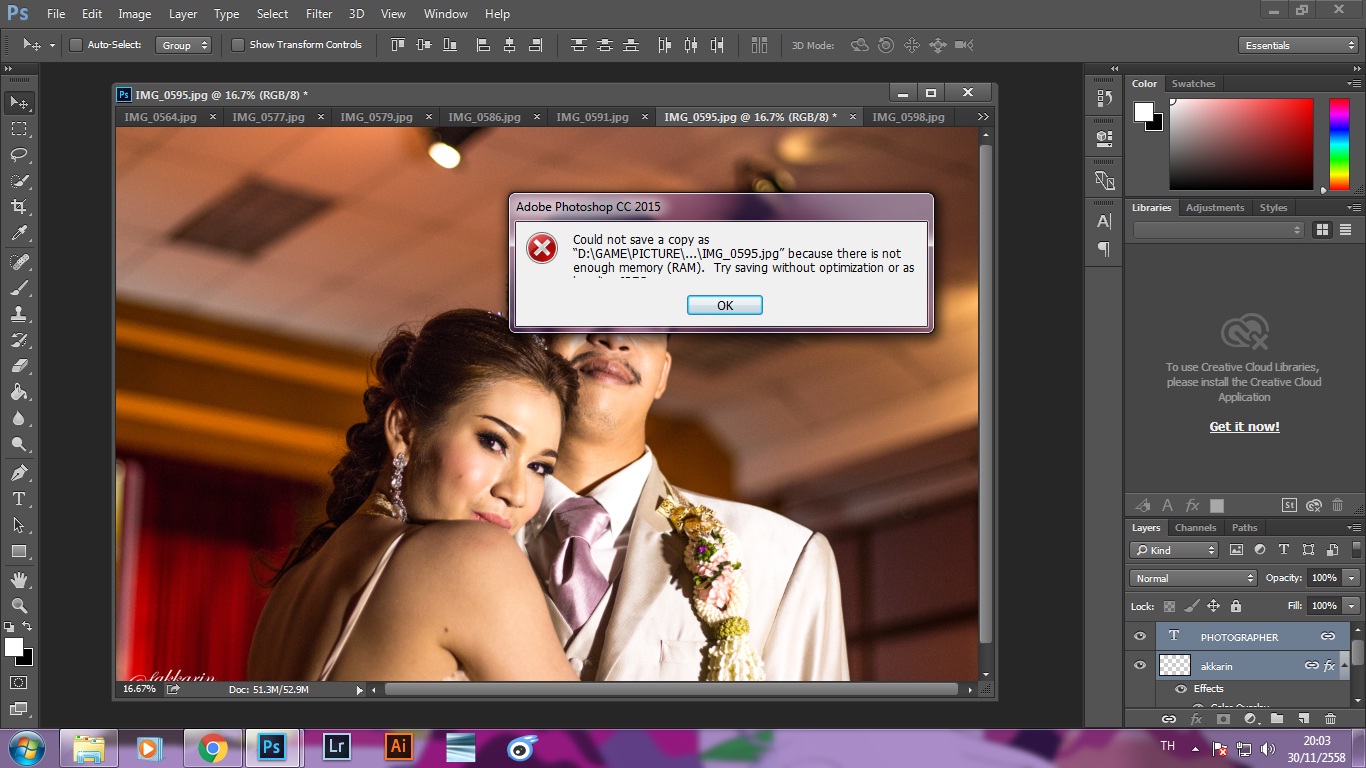Open the Filter menu
Image resolution: width=1366 pixels, height=768 pixels.
[319, 14]
